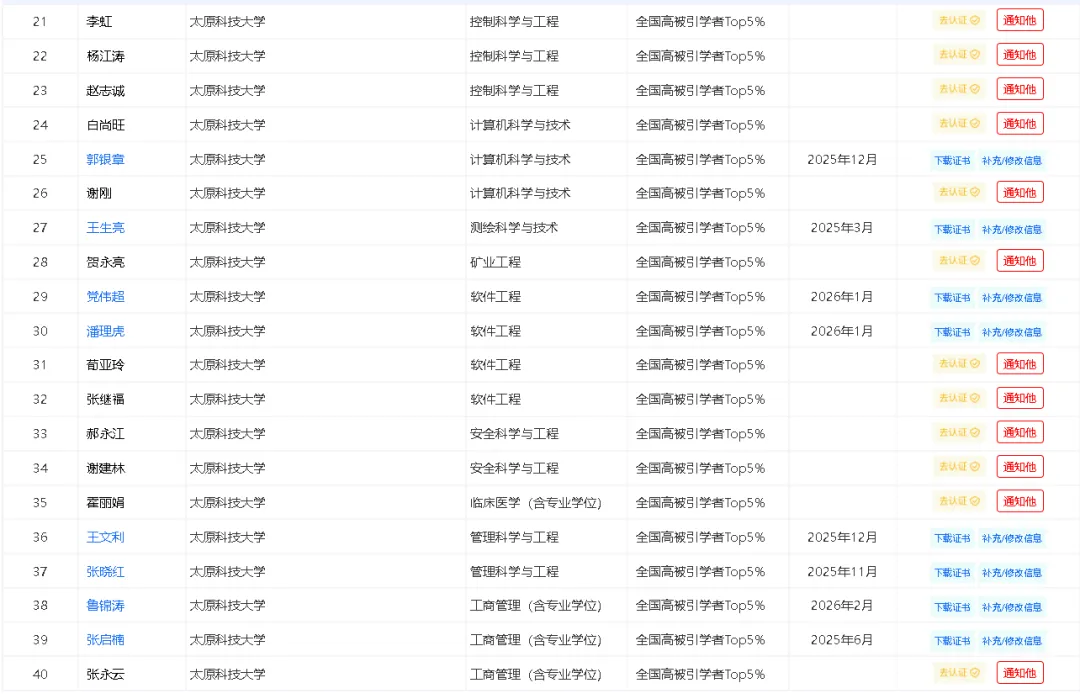1080x699 pixels.
Task: Click 补充/修改信息 for 郭银章
Action: 1011,160
